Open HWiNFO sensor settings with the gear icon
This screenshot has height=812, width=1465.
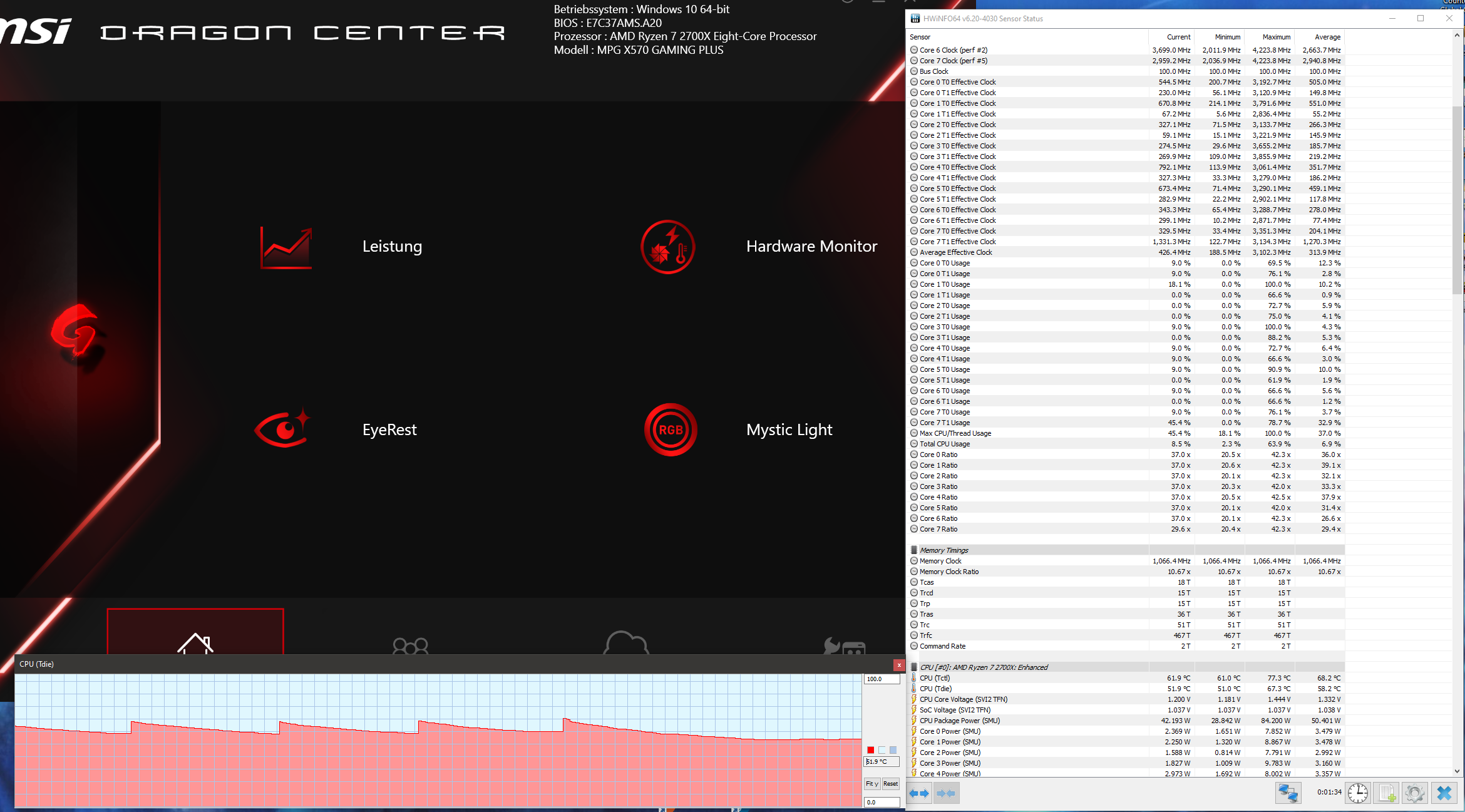click(x=1415, y=793)
